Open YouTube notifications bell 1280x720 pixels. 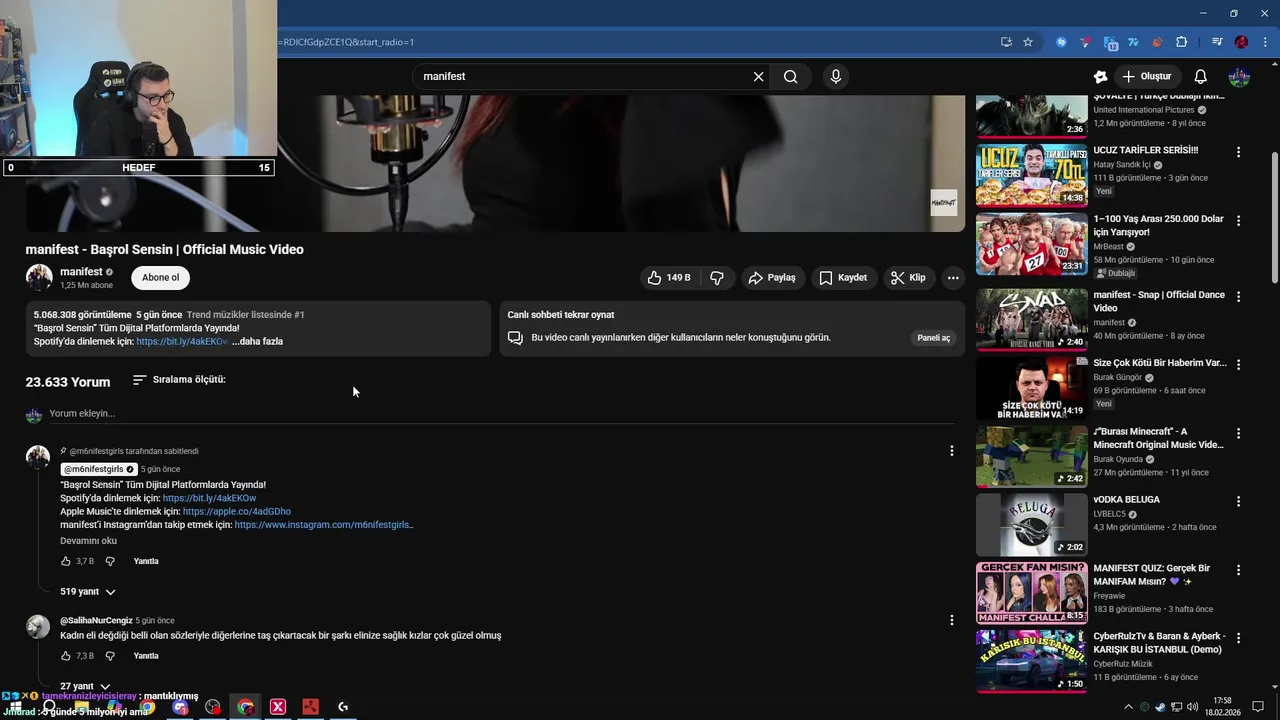(1201, 76)
